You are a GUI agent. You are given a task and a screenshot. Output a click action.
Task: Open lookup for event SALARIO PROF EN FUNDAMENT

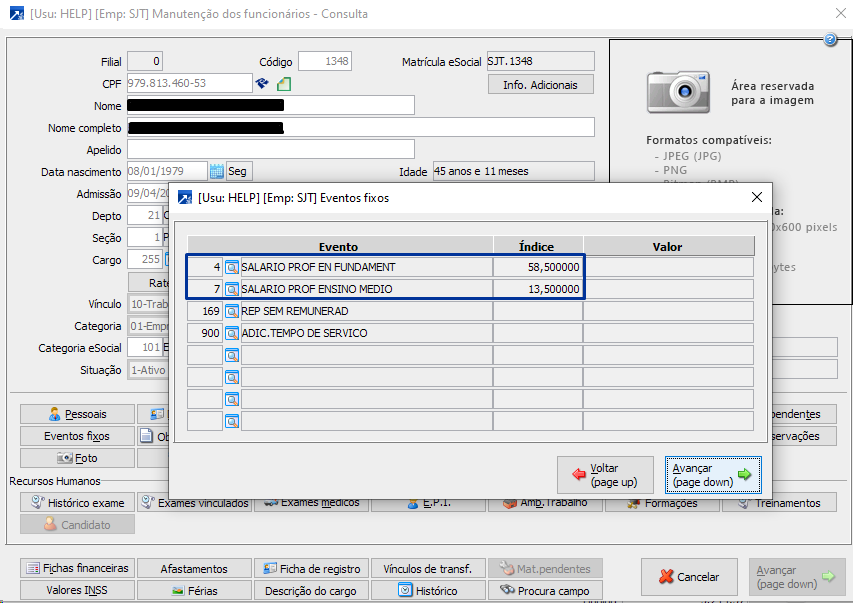tap(232, 267)
